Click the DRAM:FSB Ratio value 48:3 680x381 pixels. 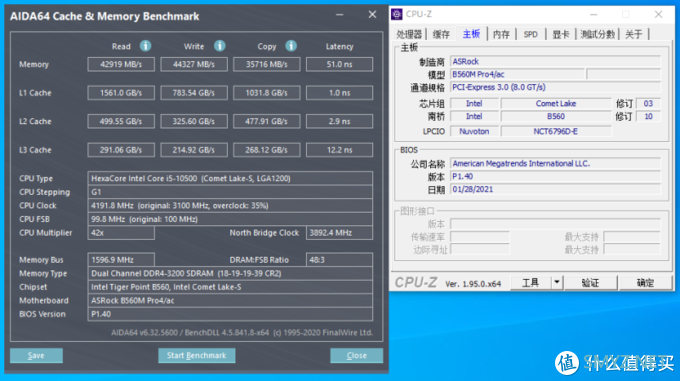(340, 260)
